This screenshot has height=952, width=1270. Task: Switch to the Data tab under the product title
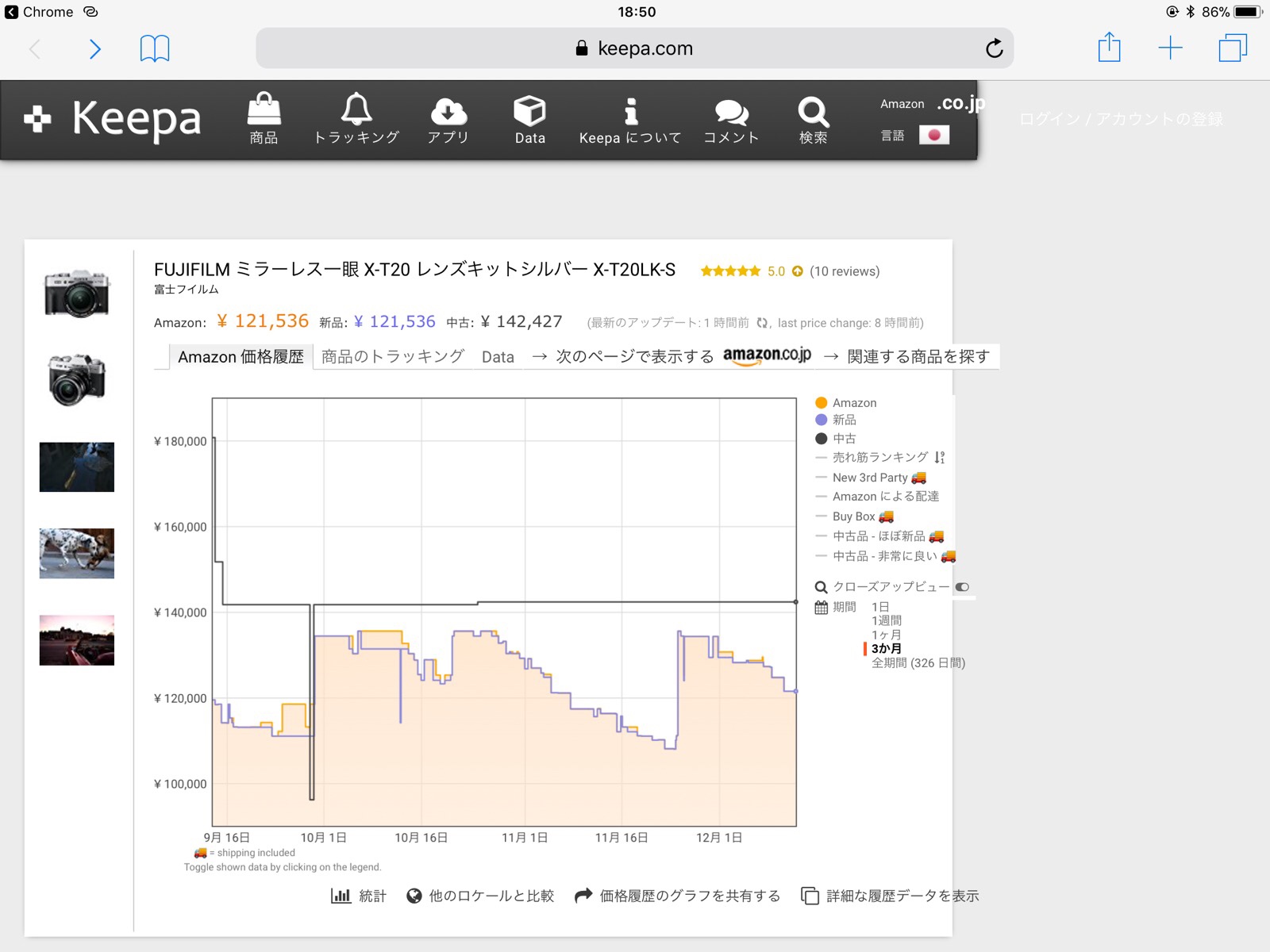[498, 357]
